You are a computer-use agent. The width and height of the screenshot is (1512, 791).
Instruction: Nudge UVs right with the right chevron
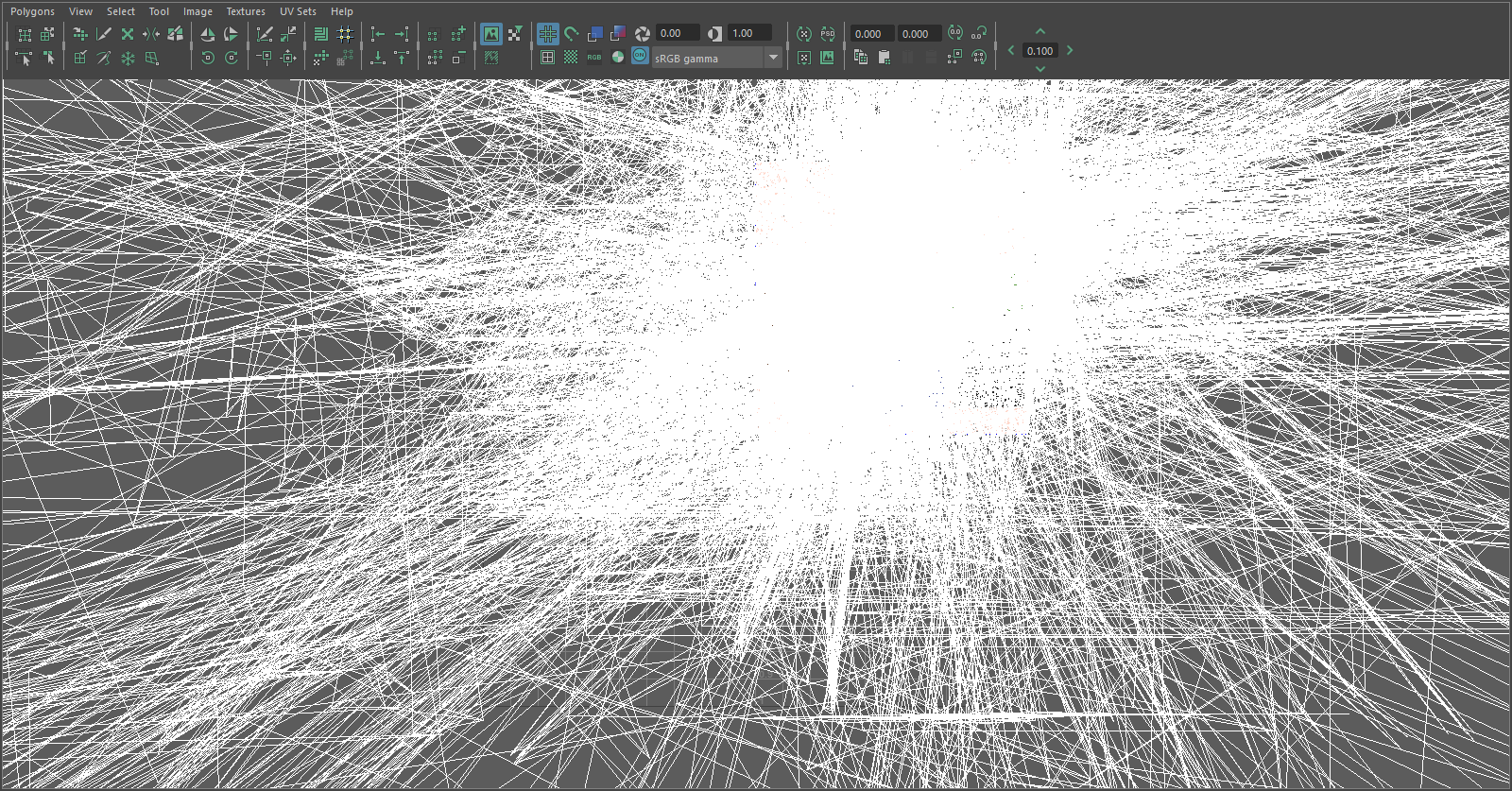pyautogui.click(x=1070, y=50)
